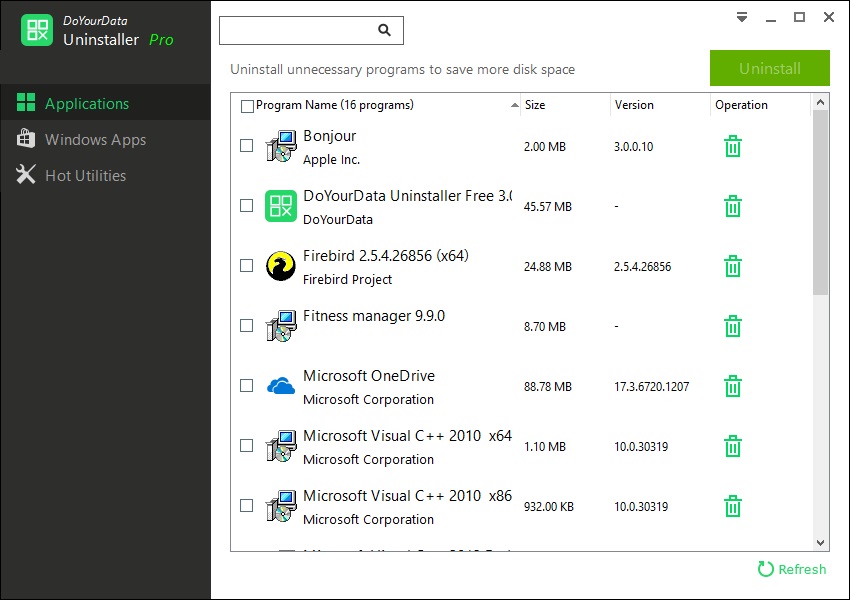Enable the Microsoft OneDrive checkbox
850x600 pixels.
pos(247,385)
